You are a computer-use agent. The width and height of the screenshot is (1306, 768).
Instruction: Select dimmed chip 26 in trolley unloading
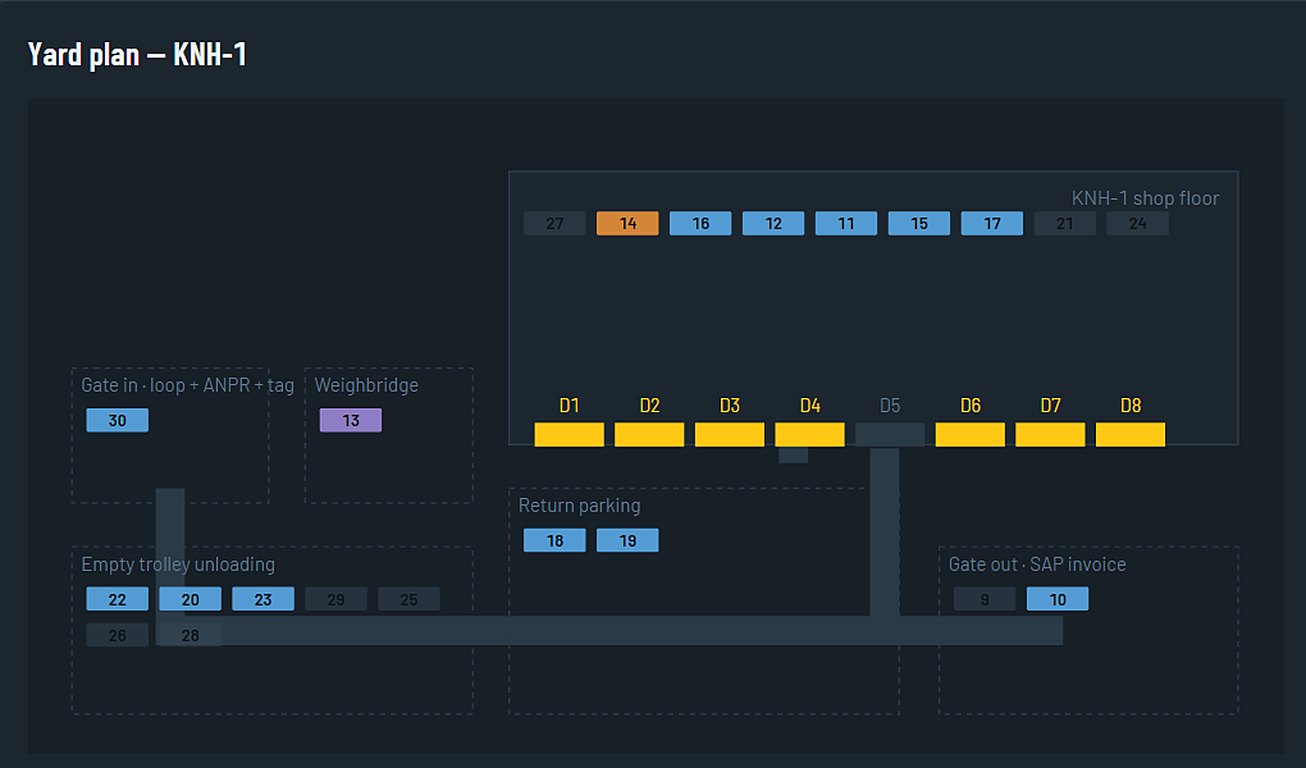118,635
